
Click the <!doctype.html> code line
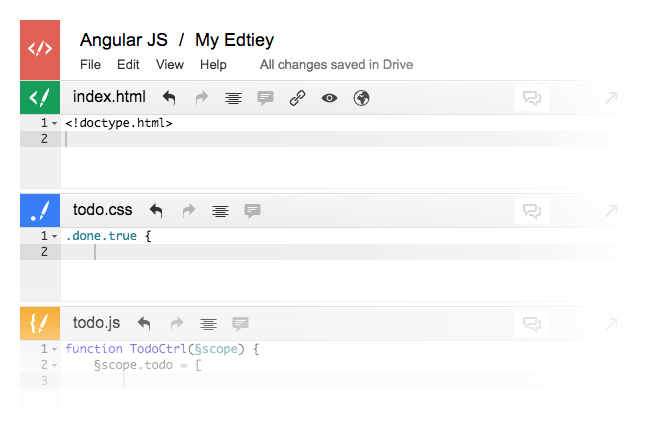click(x=119, y=123)
